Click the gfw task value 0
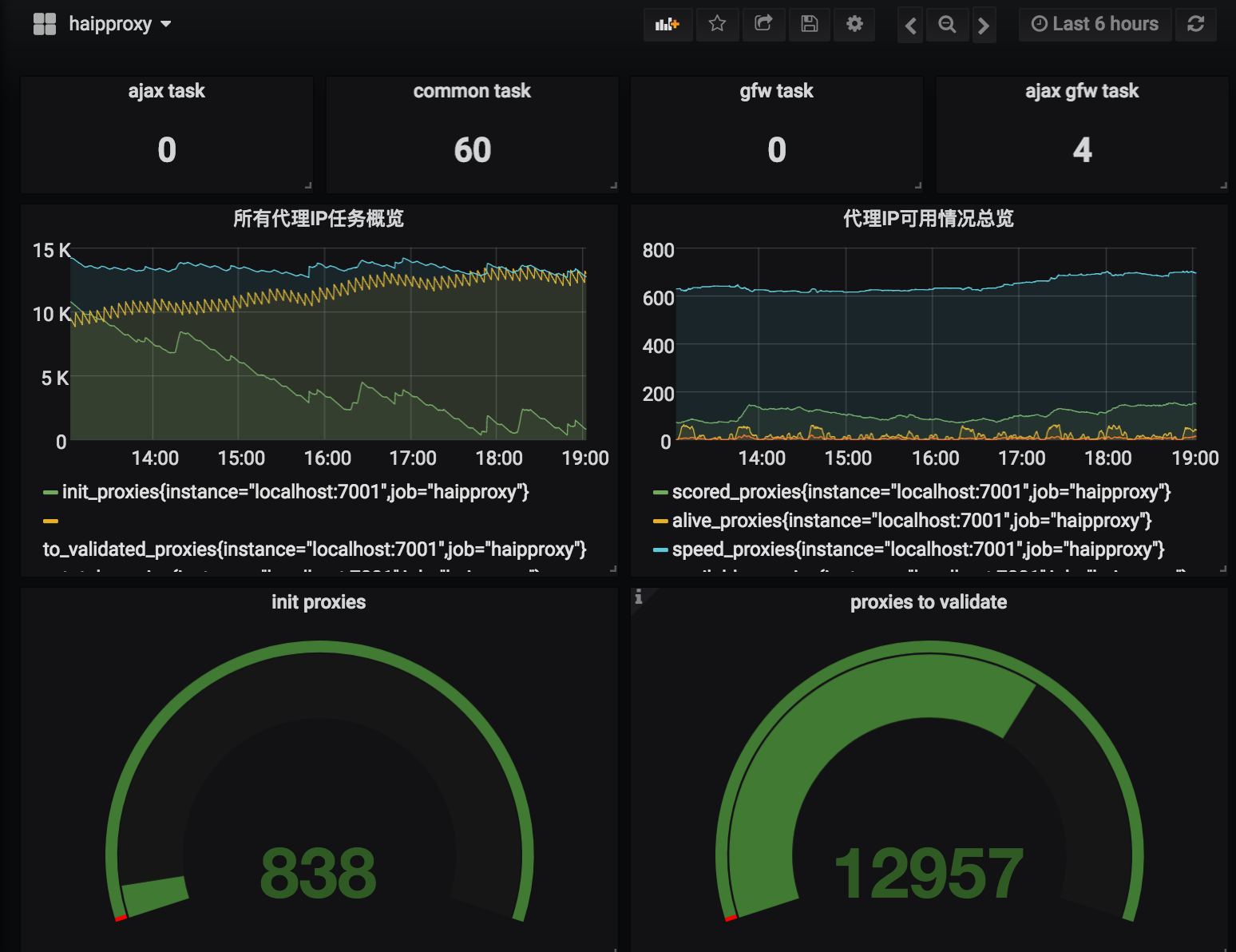Viewport: 1236px width, 952px height. [x=777, y=150]
